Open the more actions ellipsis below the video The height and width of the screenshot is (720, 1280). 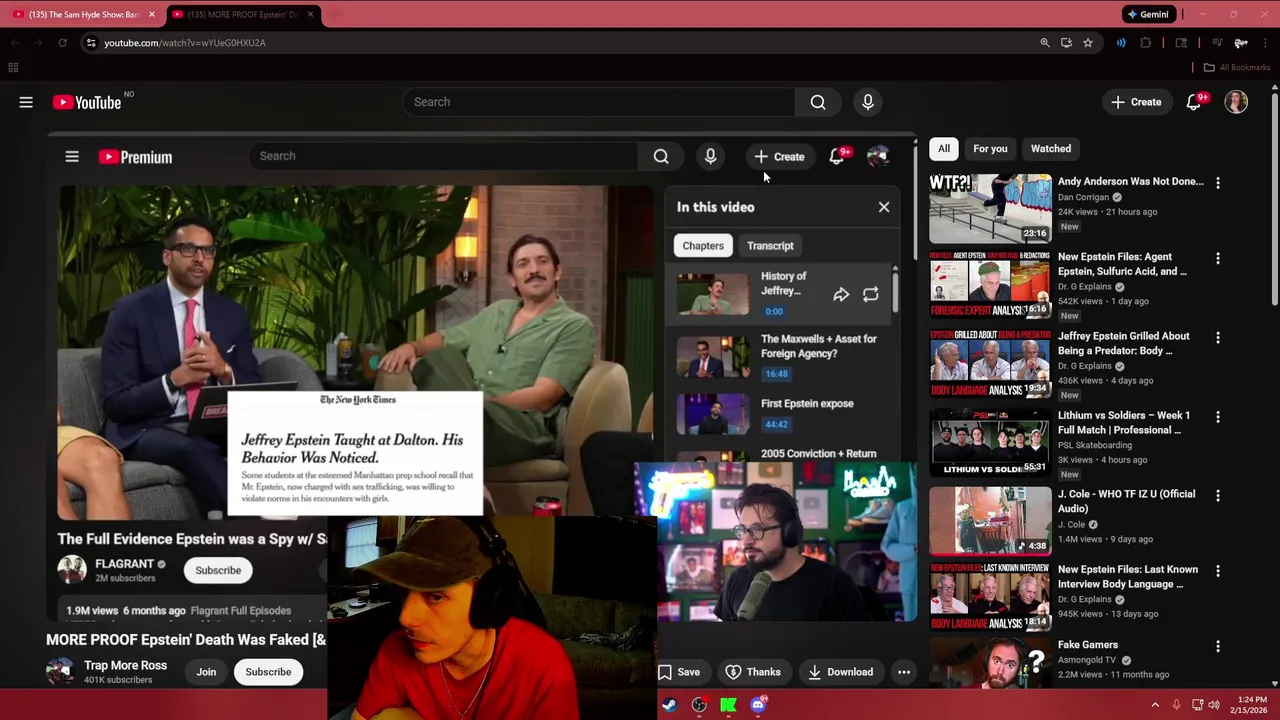tap(904, 672)
